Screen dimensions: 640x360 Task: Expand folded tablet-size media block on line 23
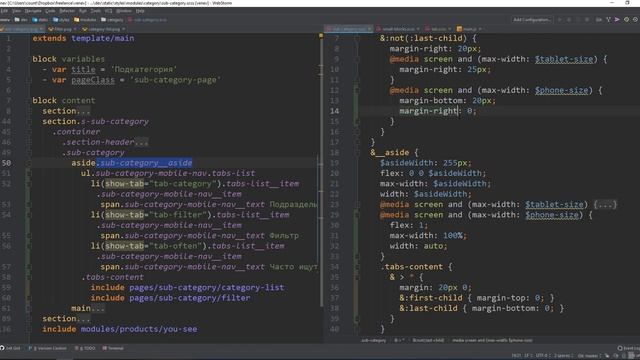604,204
